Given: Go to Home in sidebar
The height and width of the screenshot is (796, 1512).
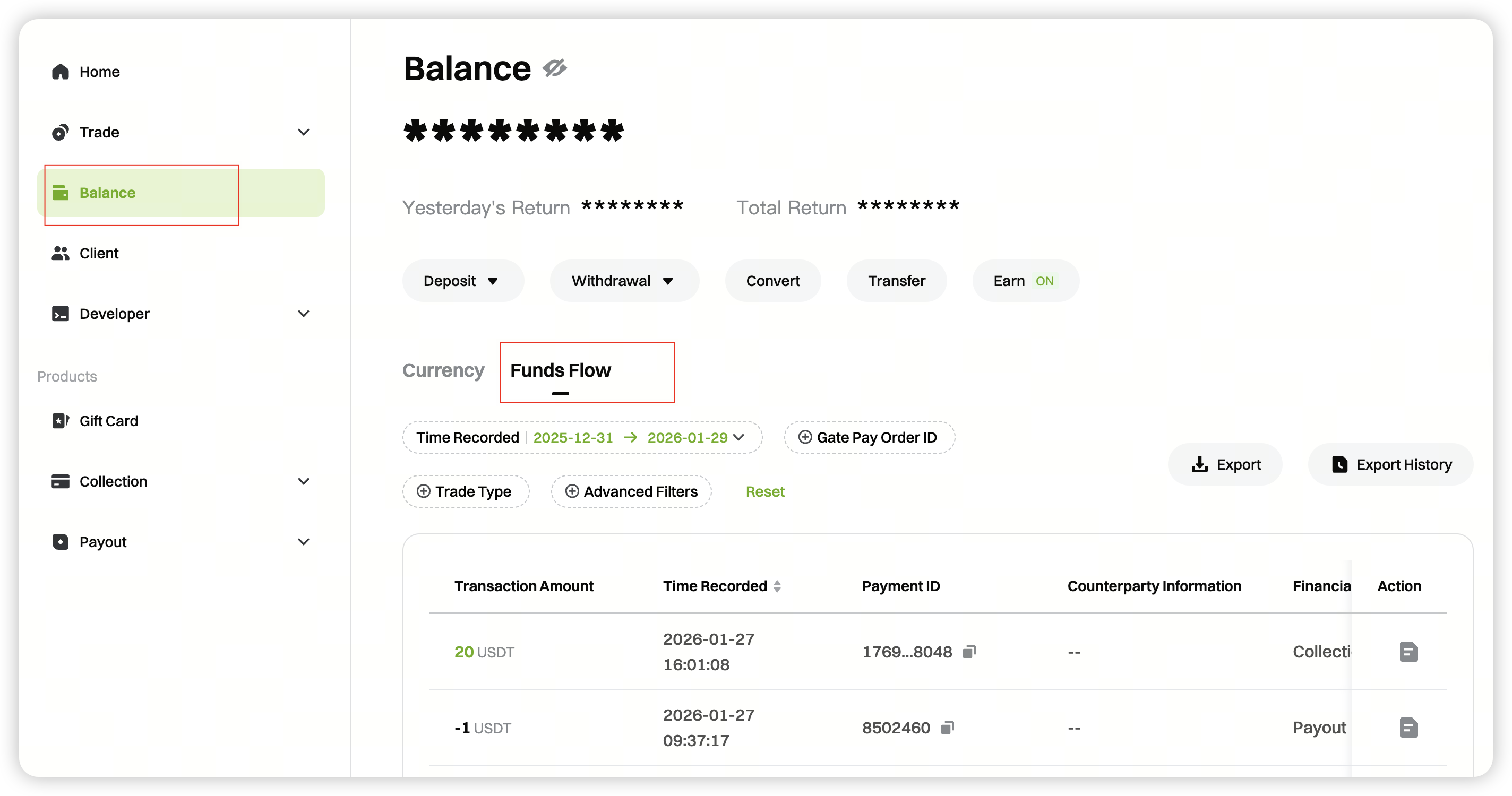Looking at the screenshot, I should [x=99, y=72].
